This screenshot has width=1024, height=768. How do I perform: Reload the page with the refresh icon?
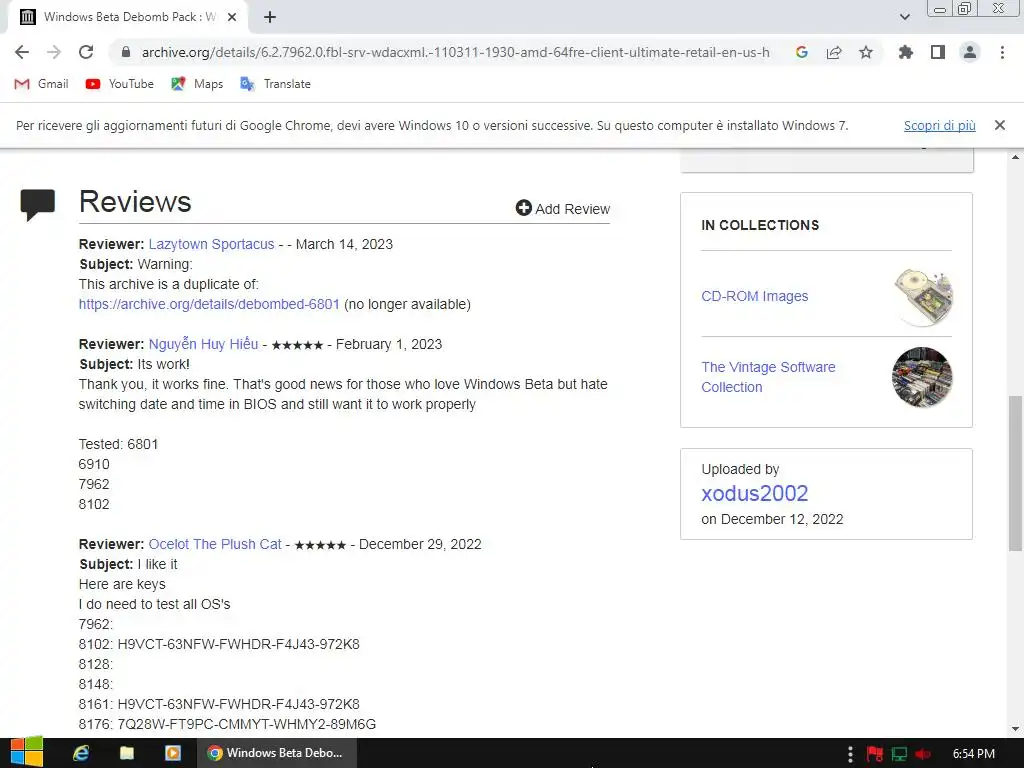(86, 52)
